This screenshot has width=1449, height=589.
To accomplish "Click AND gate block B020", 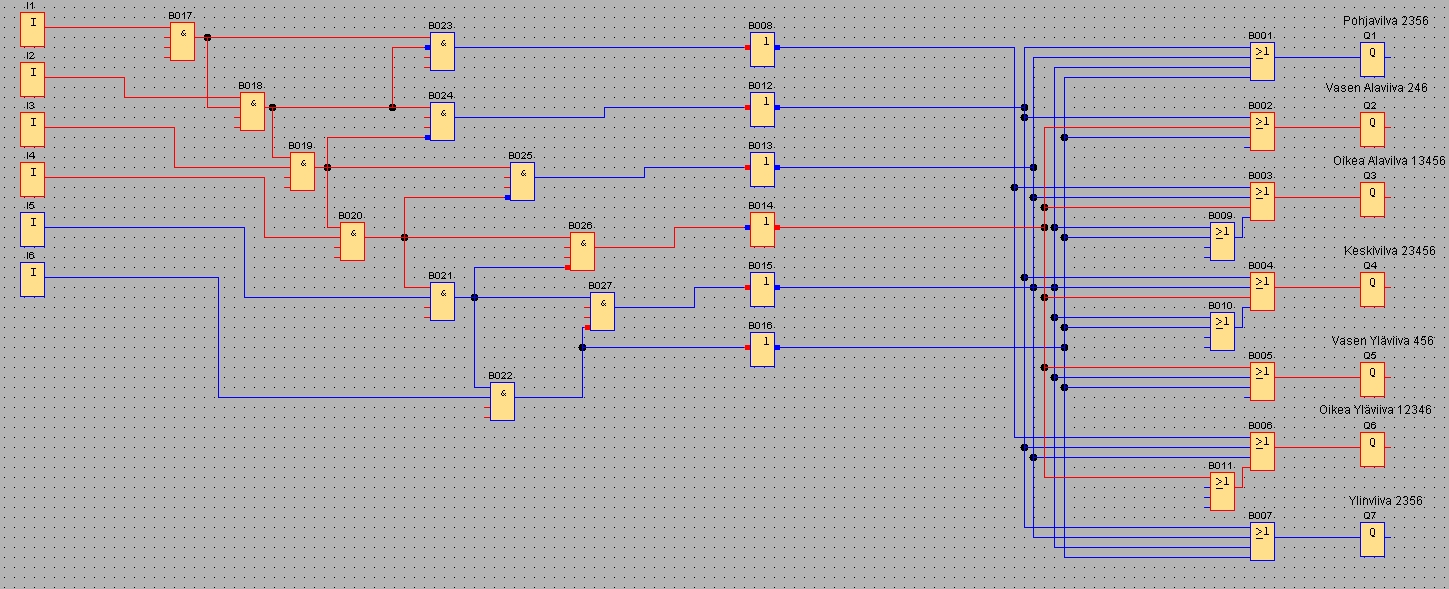I will point(352,242).
